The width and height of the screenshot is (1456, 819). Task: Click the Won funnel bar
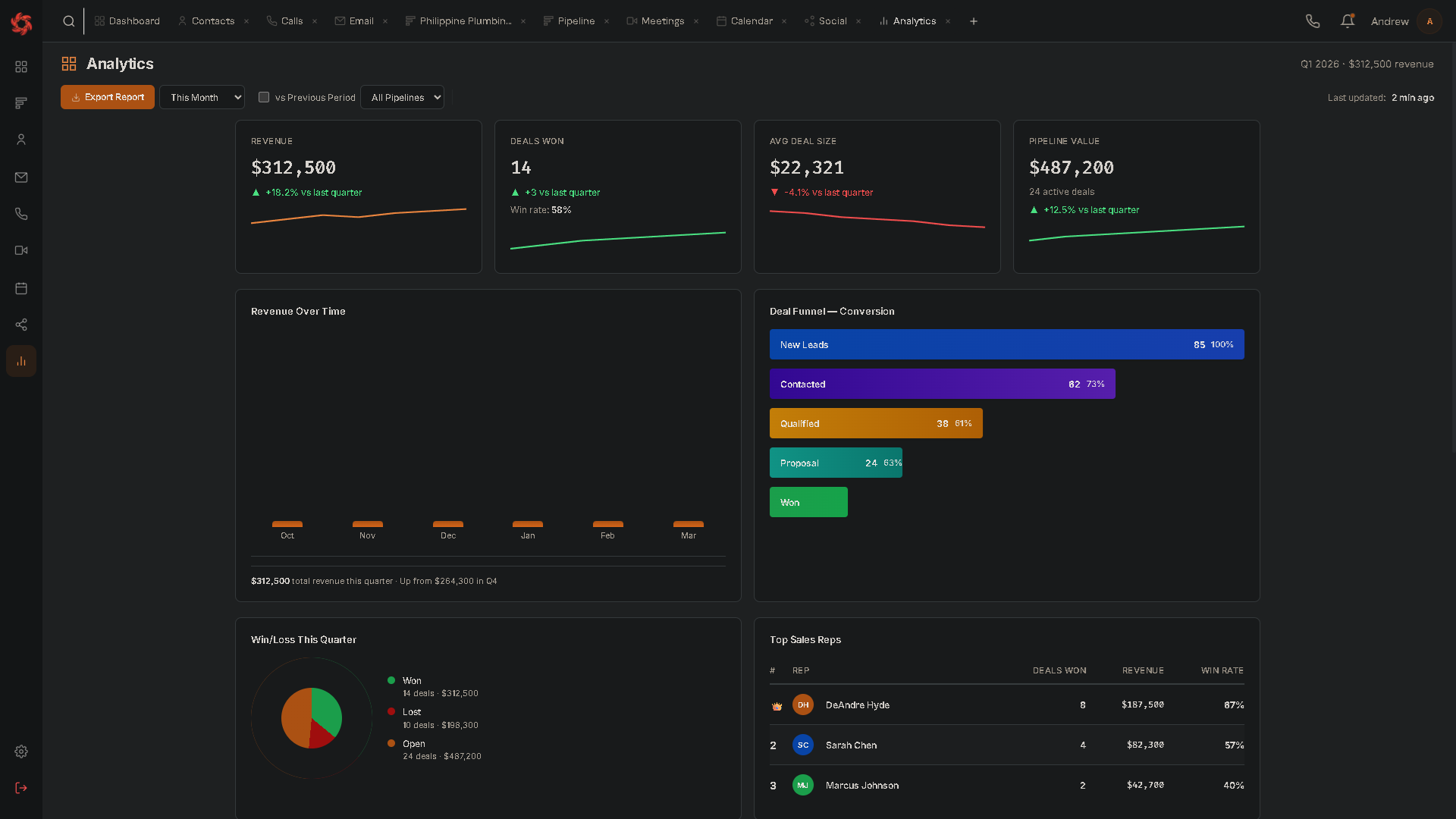point(808,502)
